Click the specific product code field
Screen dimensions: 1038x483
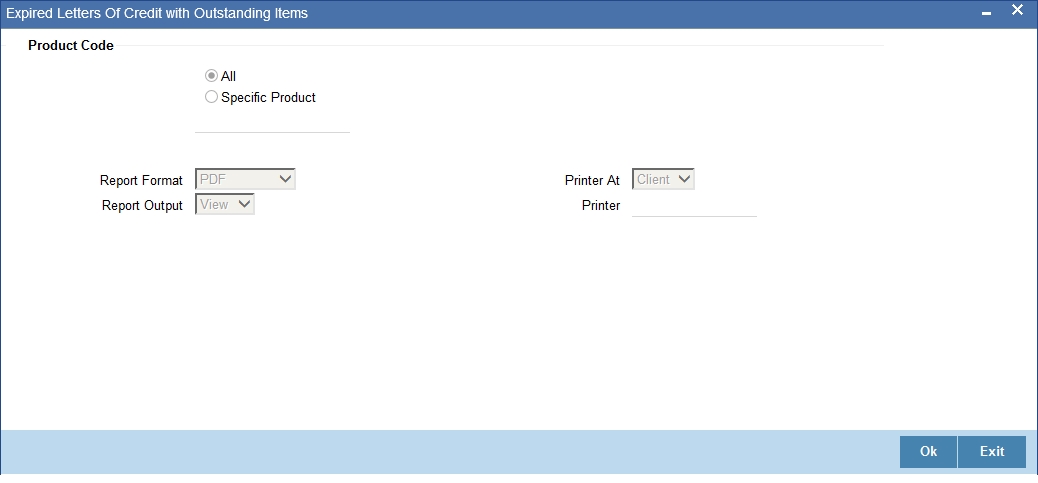coord(272,122)
